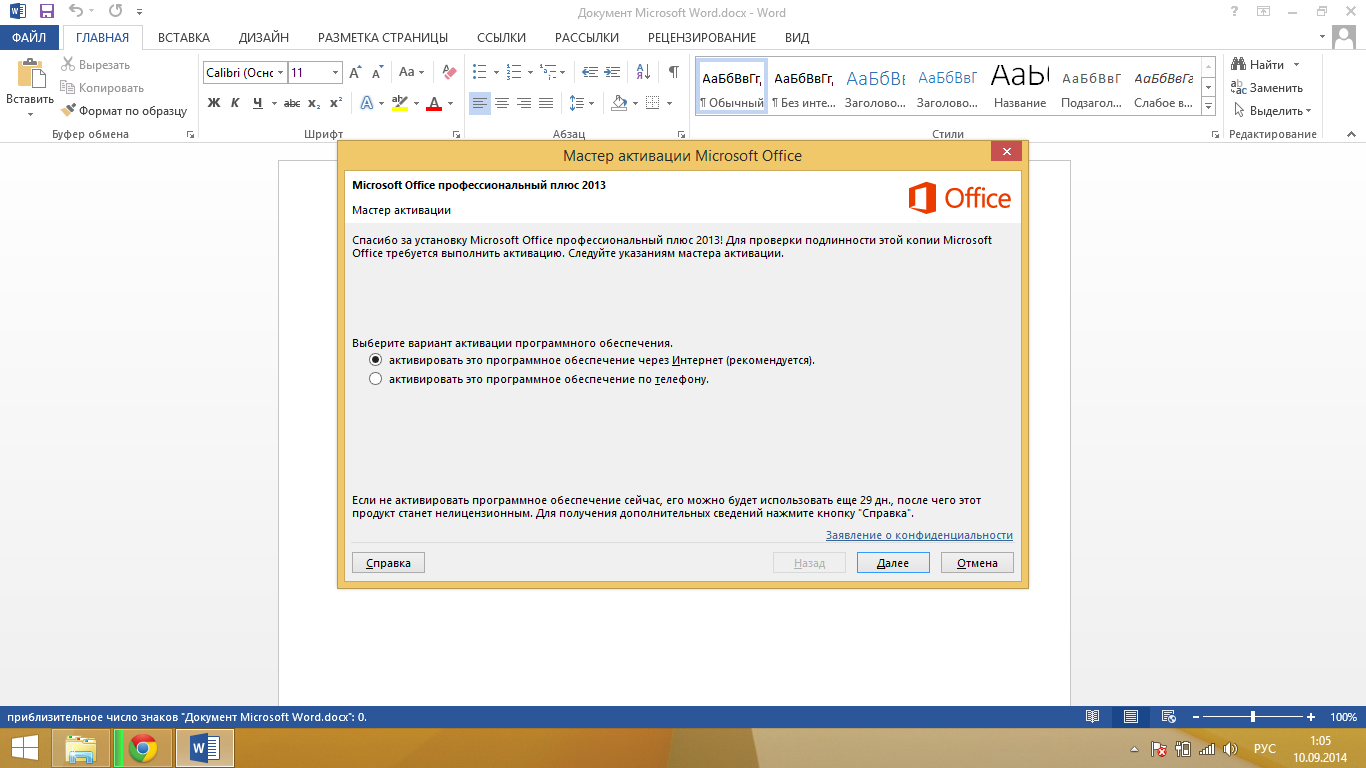The image size is (1366, 768).
Task: Apply superscript (x²) formatting
Action: point(336,103)
